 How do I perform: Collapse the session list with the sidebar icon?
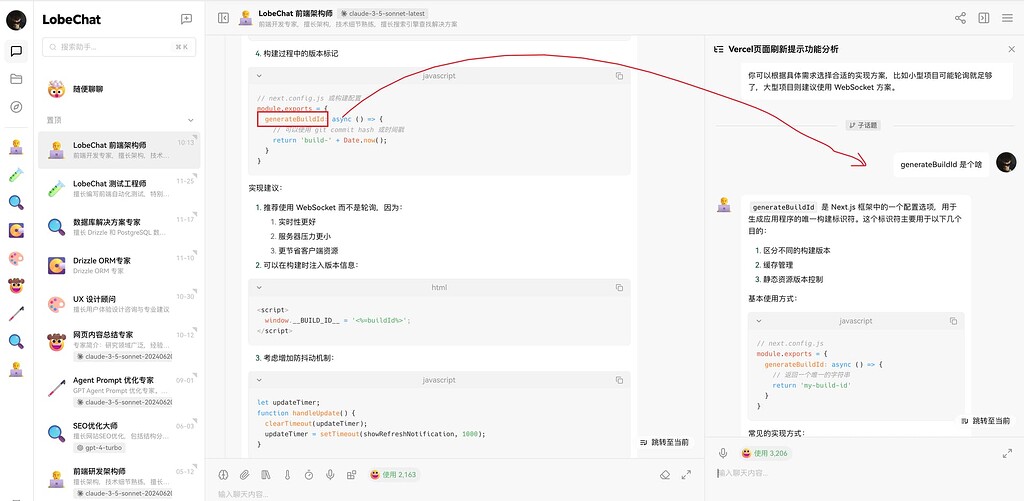click(223, 18)
